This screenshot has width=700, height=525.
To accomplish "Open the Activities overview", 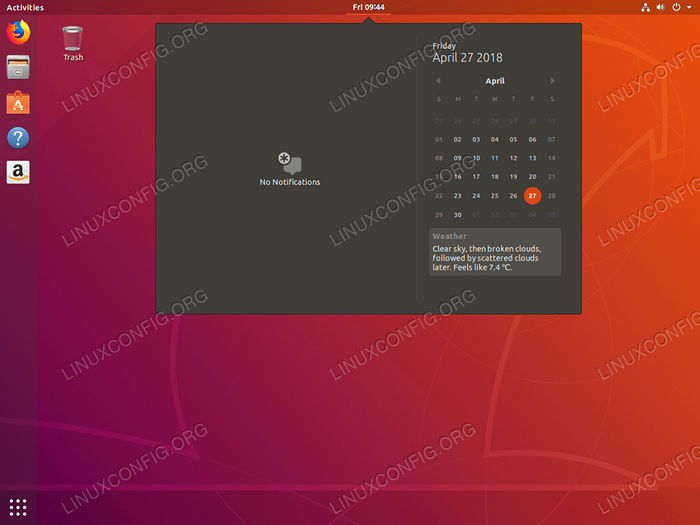I will 25,7.
